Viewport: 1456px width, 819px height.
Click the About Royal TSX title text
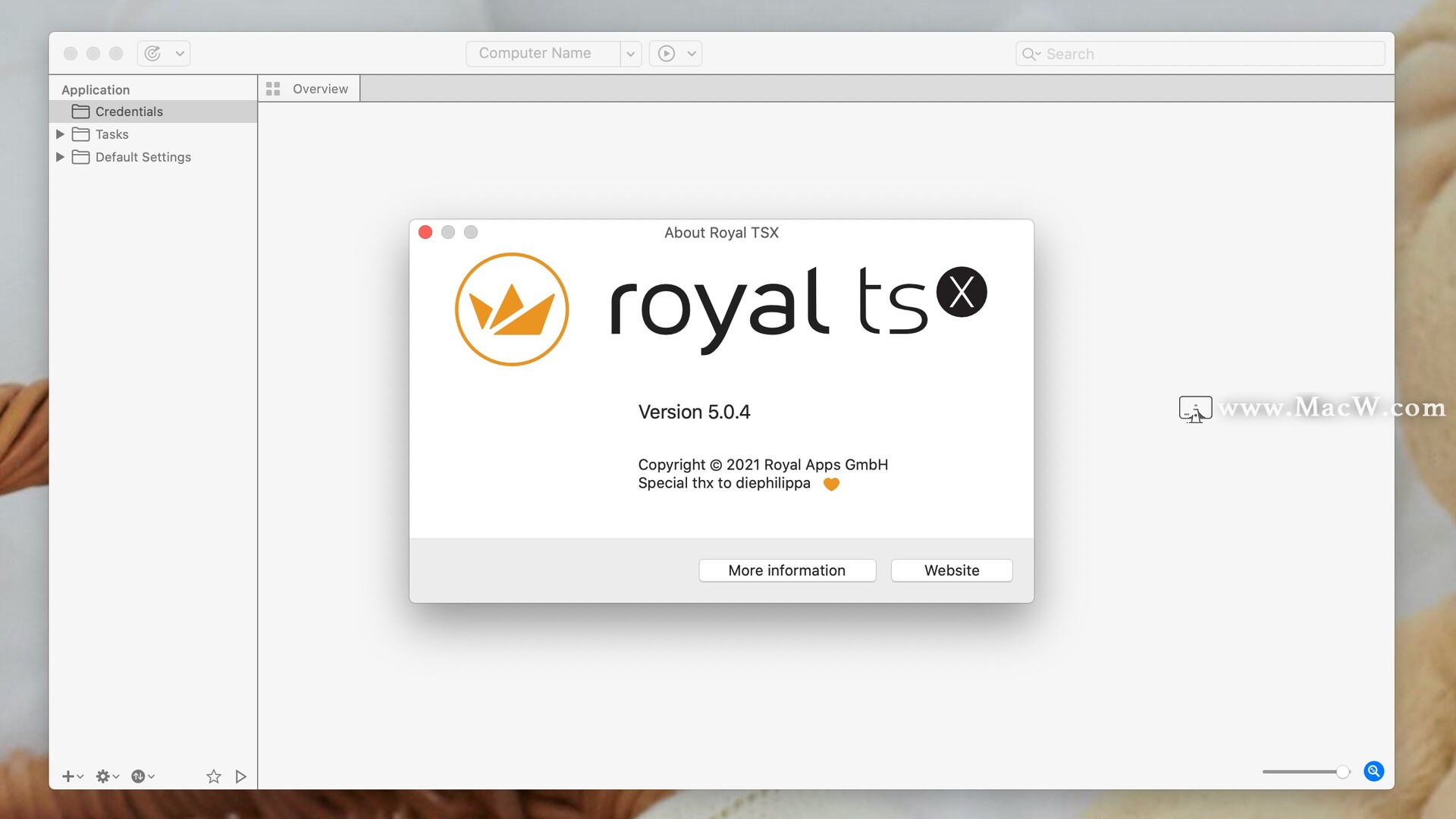tap(721, 233)
